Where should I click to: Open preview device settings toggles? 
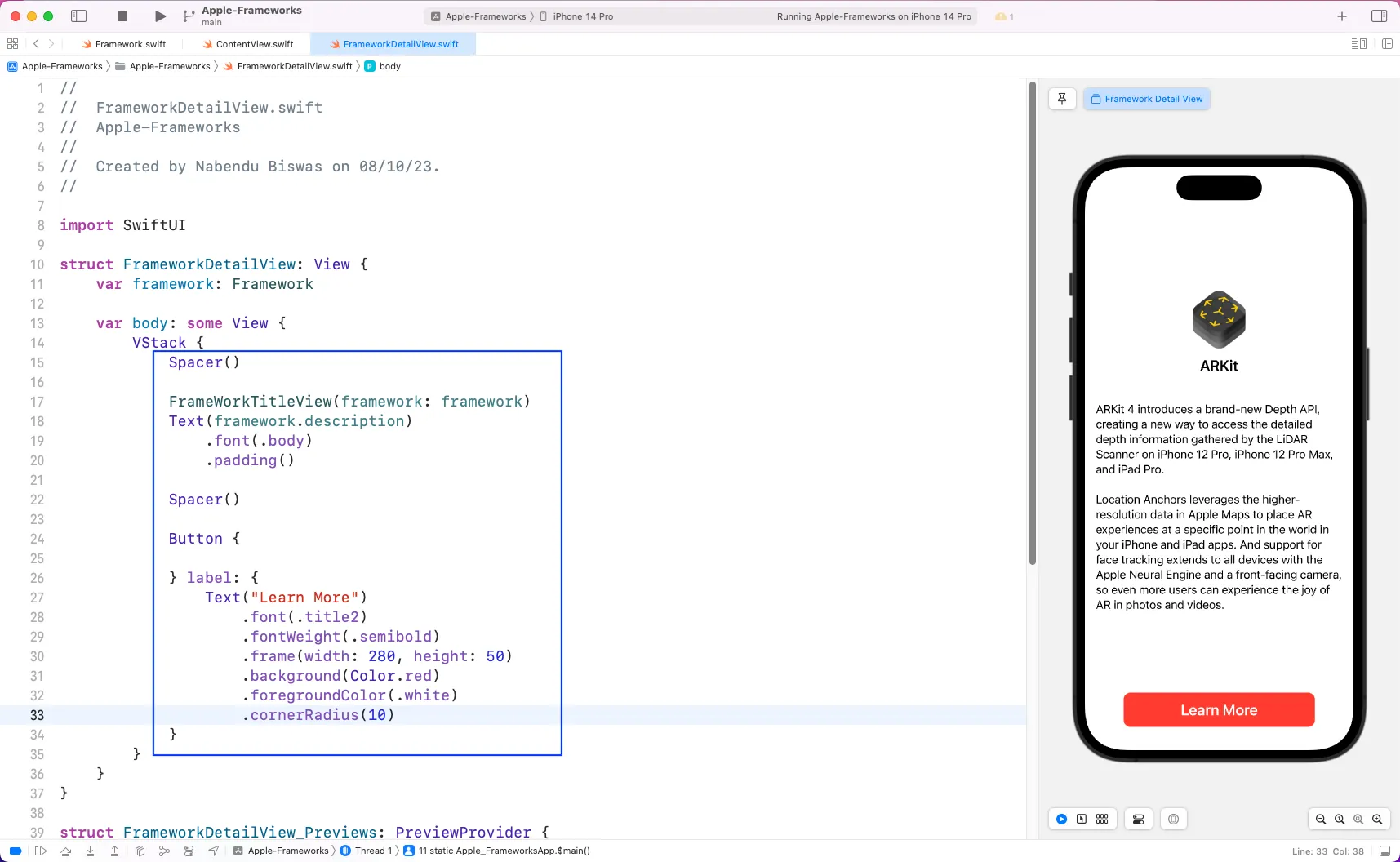(1138, 819)
